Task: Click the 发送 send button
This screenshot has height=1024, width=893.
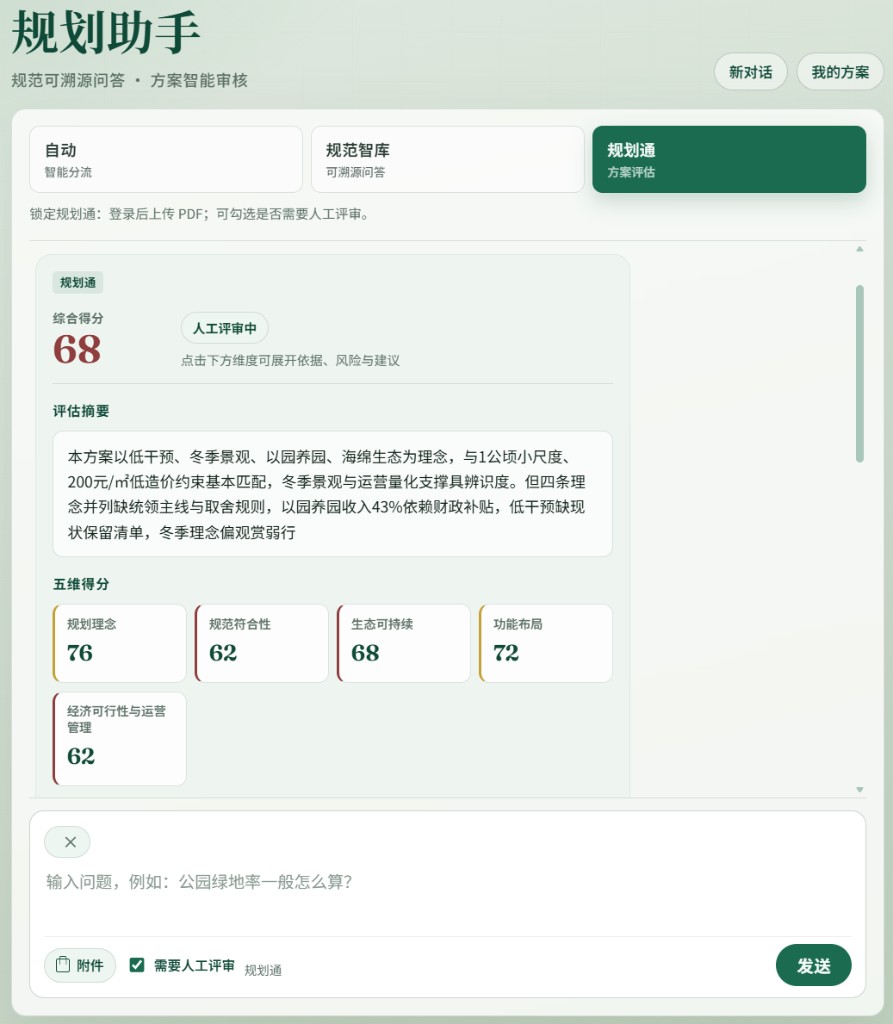Action: point(813,965)
